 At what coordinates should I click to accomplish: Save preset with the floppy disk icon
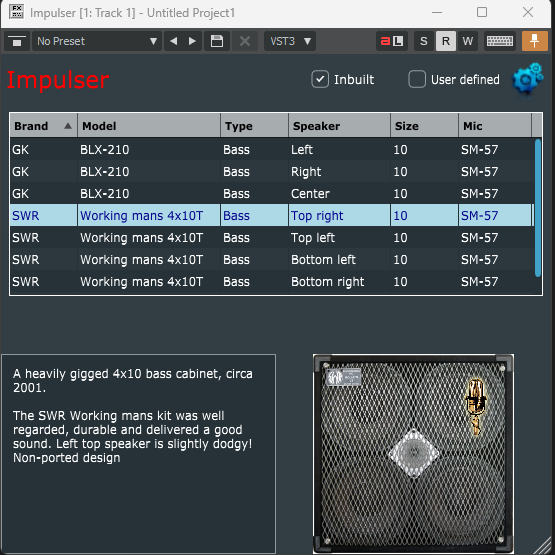(217, 41)
